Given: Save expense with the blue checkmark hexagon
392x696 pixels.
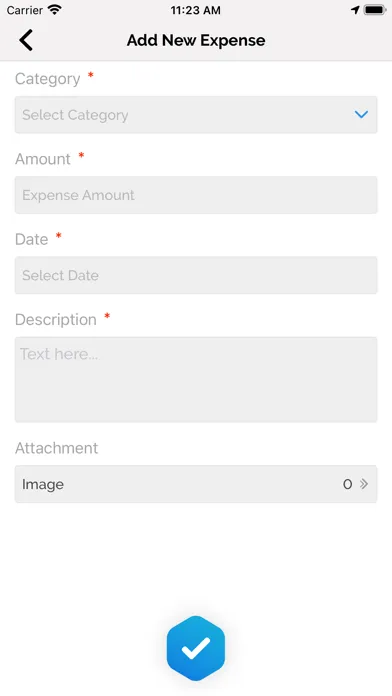Looking at the screenshot, I should coord(196,648).
